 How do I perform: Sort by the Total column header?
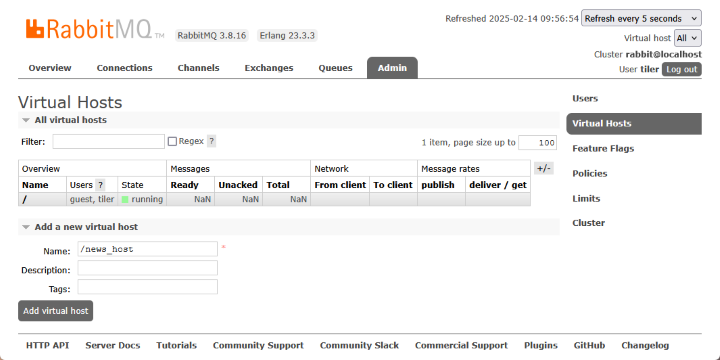coord(278,185)
